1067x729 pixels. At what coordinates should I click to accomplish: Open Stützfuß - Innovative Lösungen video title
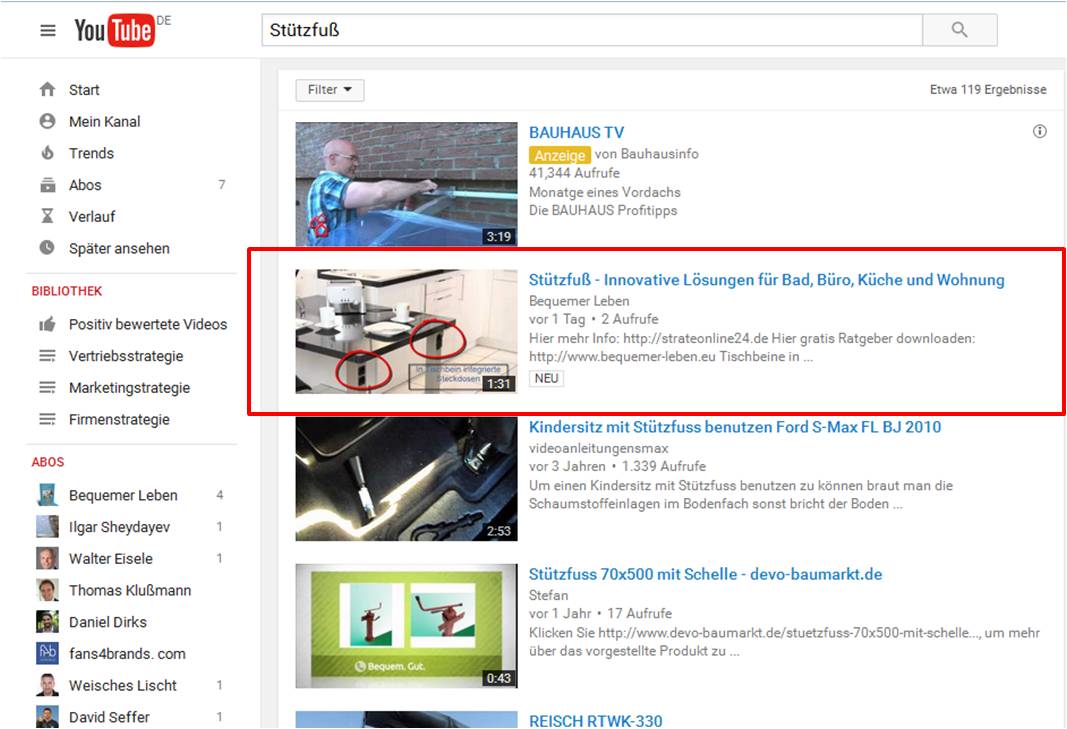pos(766,280)
